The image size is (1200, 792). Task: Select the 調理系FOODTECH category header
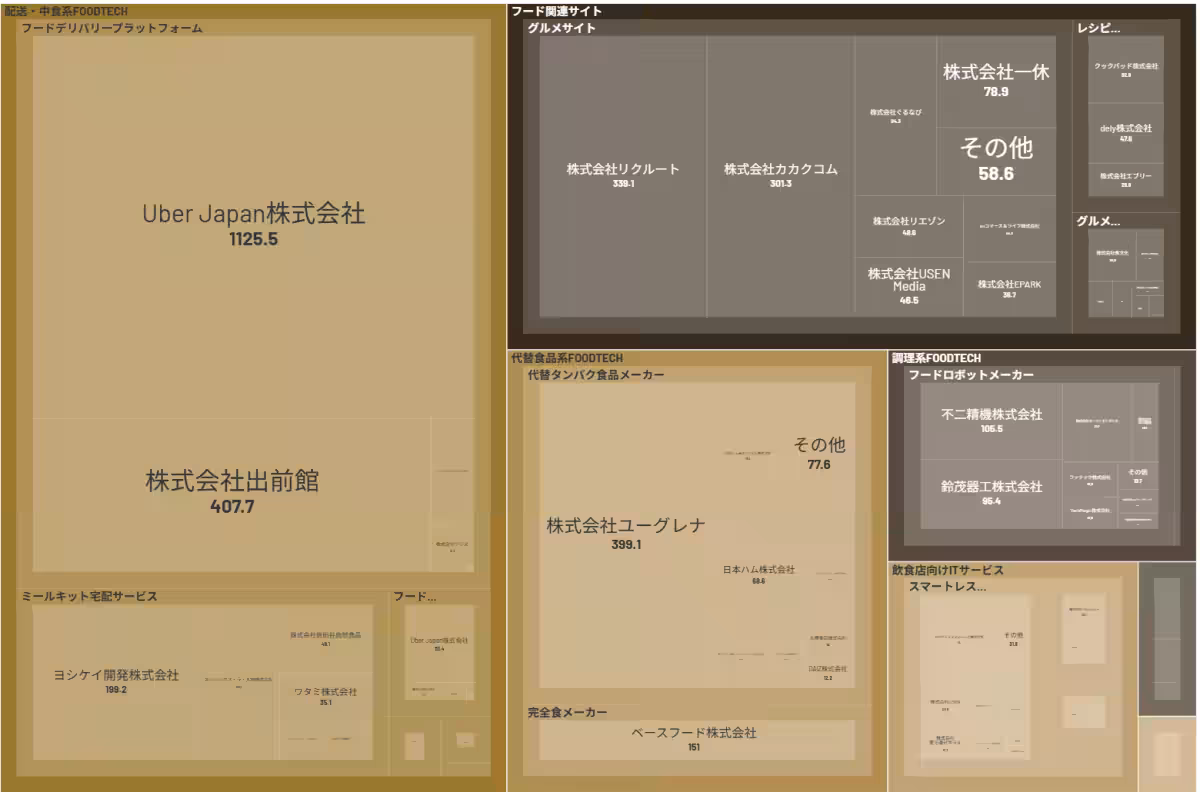pos(935,357)
